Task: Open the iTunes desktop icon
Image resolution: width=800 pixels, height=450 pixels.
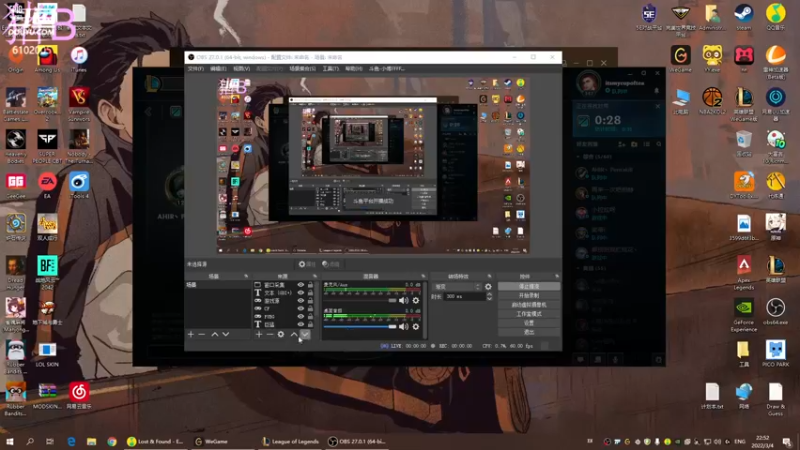Action: pyautogui.click(x=79, y=59)
